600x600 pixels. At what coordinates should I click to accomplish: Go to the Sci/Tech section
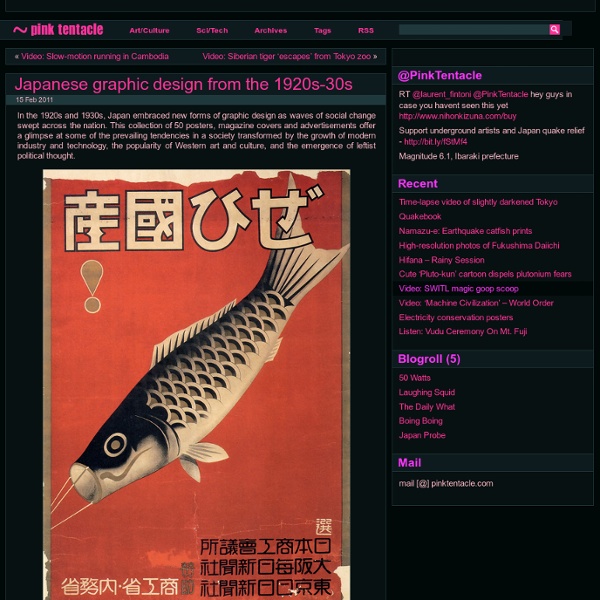tap(212, 31)
